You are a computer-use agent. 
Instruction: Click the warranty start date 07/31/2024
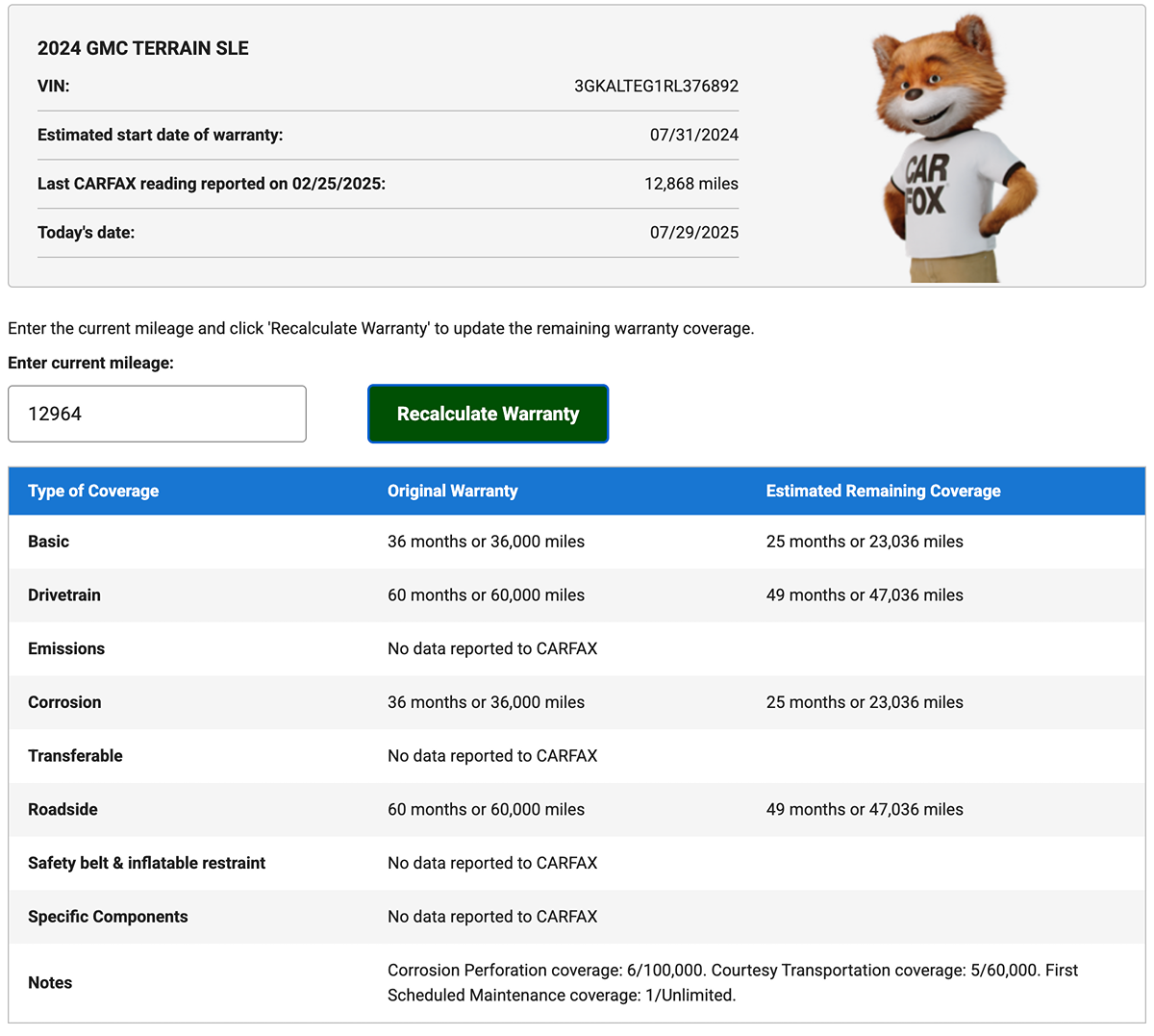pos(693,135)
